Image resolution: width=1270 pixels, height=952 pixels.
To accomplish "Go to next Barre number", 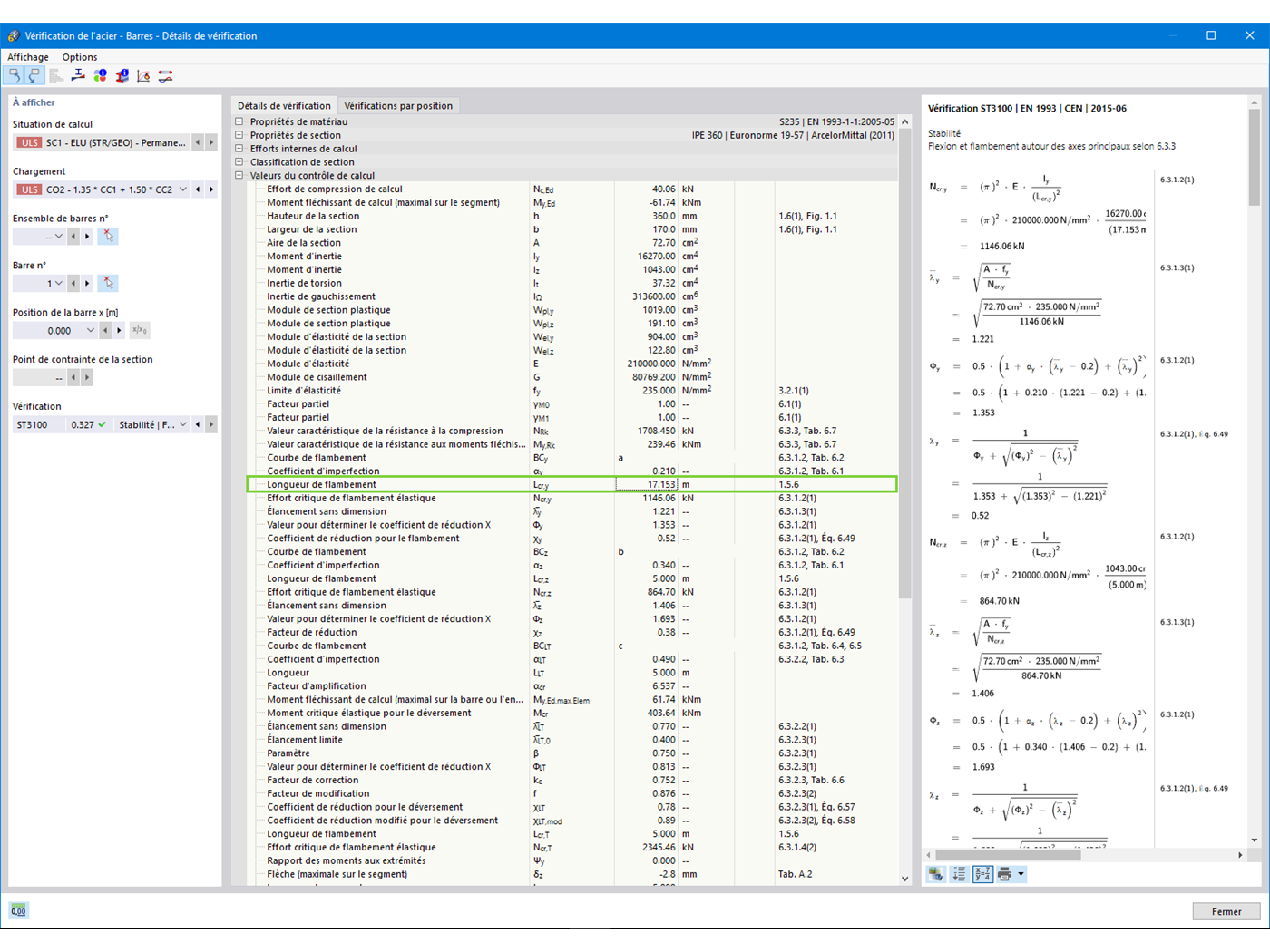I will [87, 284].
